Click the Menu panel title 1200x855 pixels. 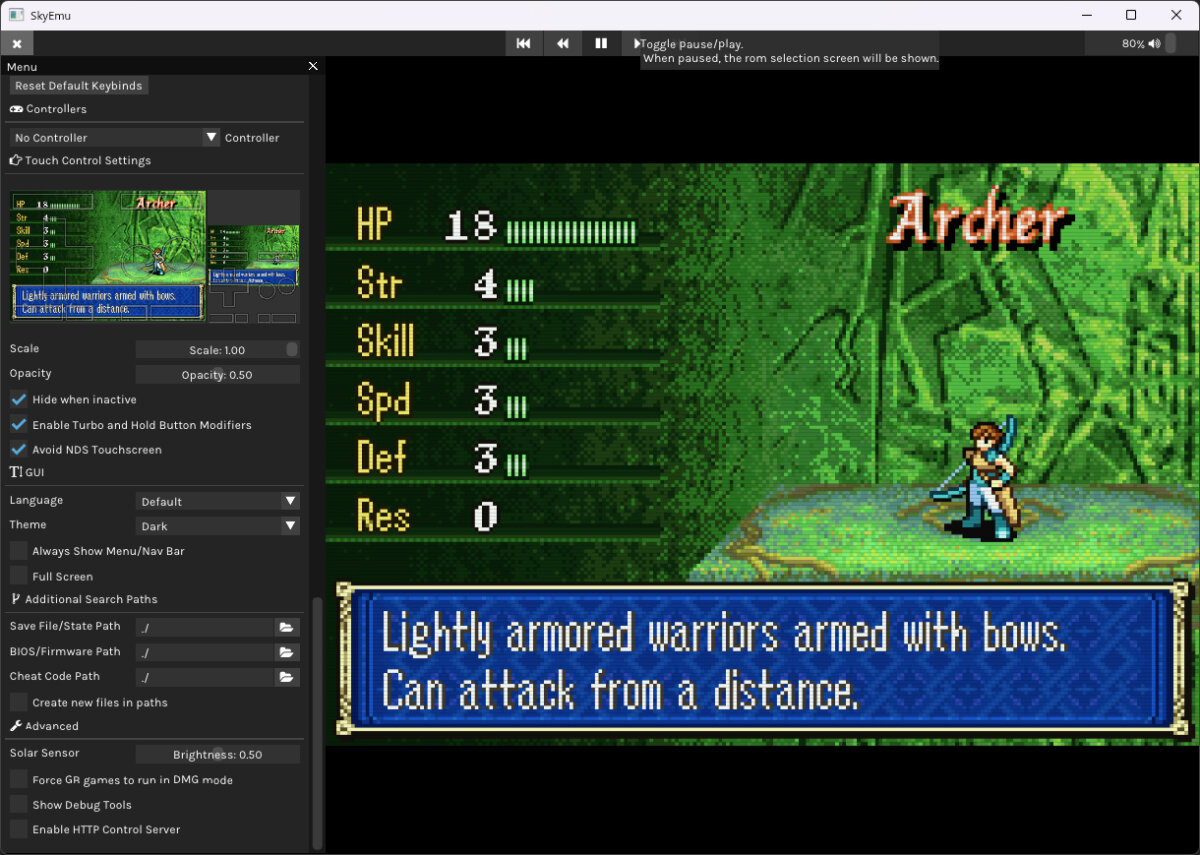pos(22,66)
